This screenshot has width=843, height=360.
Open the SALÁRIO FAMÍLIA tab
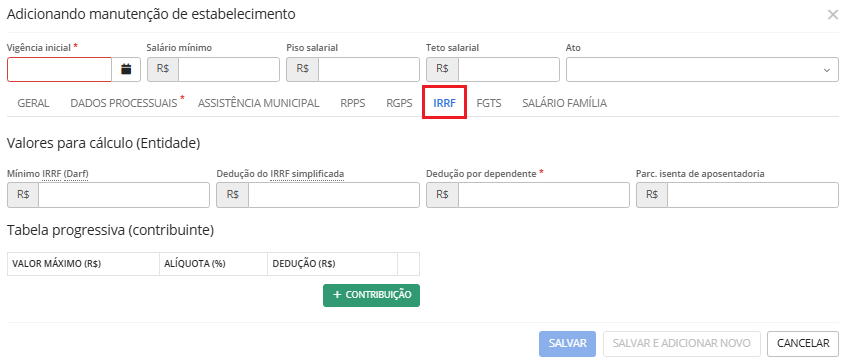tap(565, 103)
